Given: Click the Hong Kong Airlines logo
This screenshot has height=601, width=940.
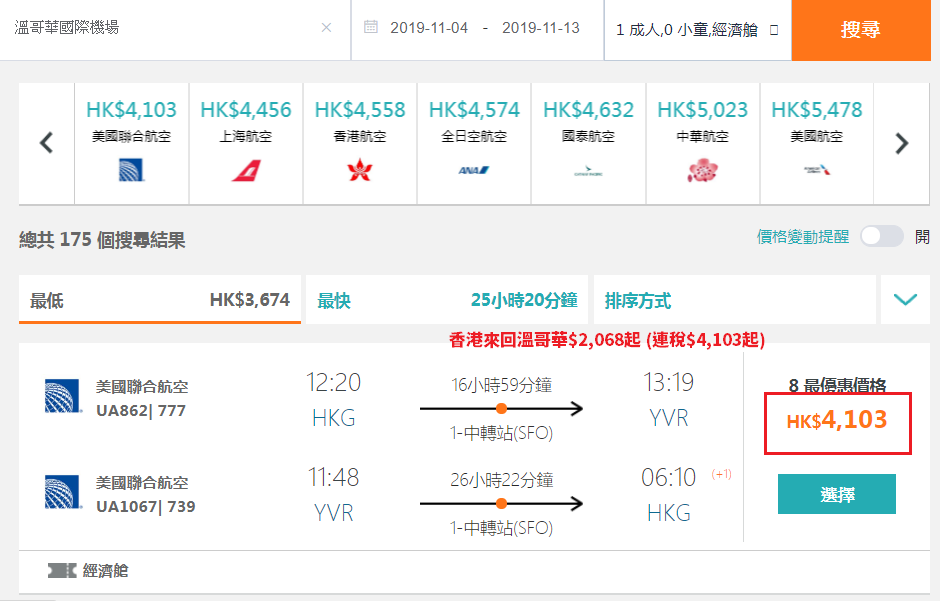Looking at the screenshot, I should coord(360,170).
